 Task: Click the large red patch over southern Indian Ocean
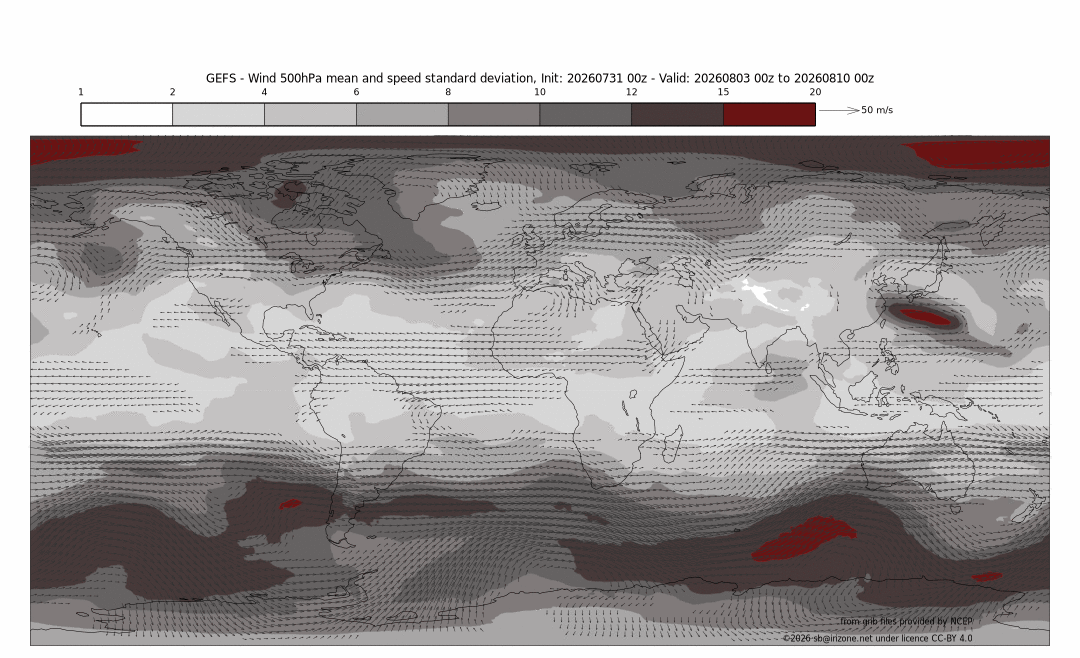click(x=804, y=538)
